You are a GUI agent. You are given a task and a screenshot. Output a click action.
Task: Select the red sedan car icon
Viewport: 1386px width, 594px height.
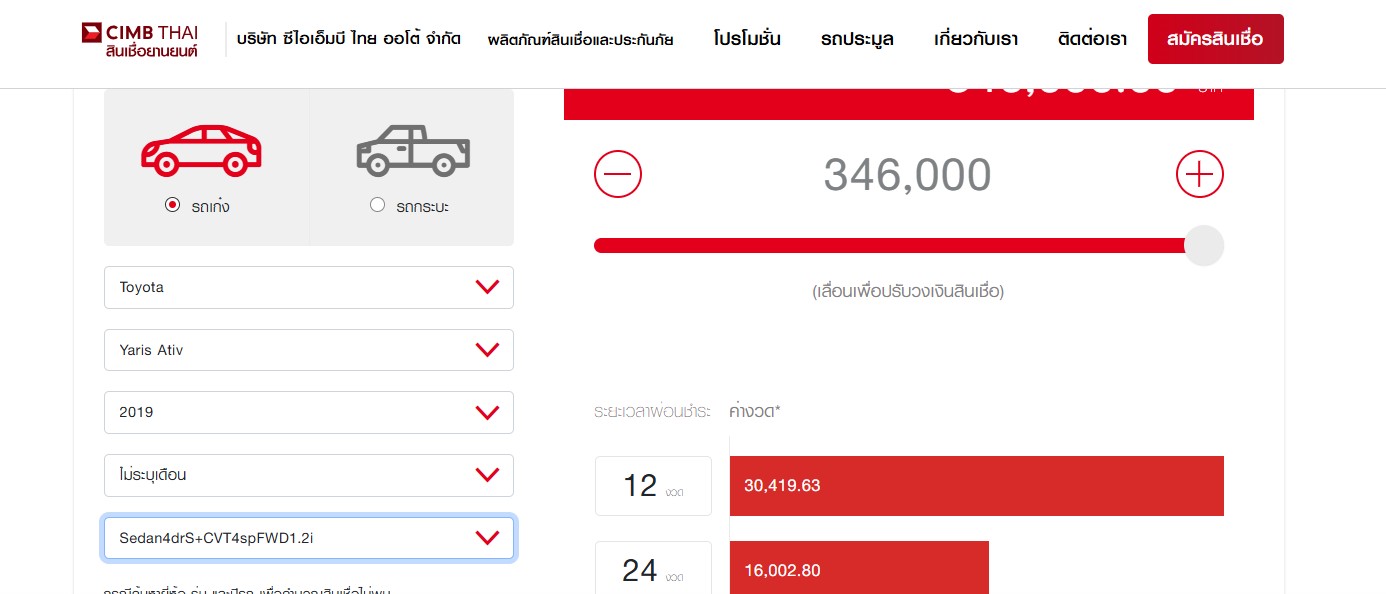201,150
